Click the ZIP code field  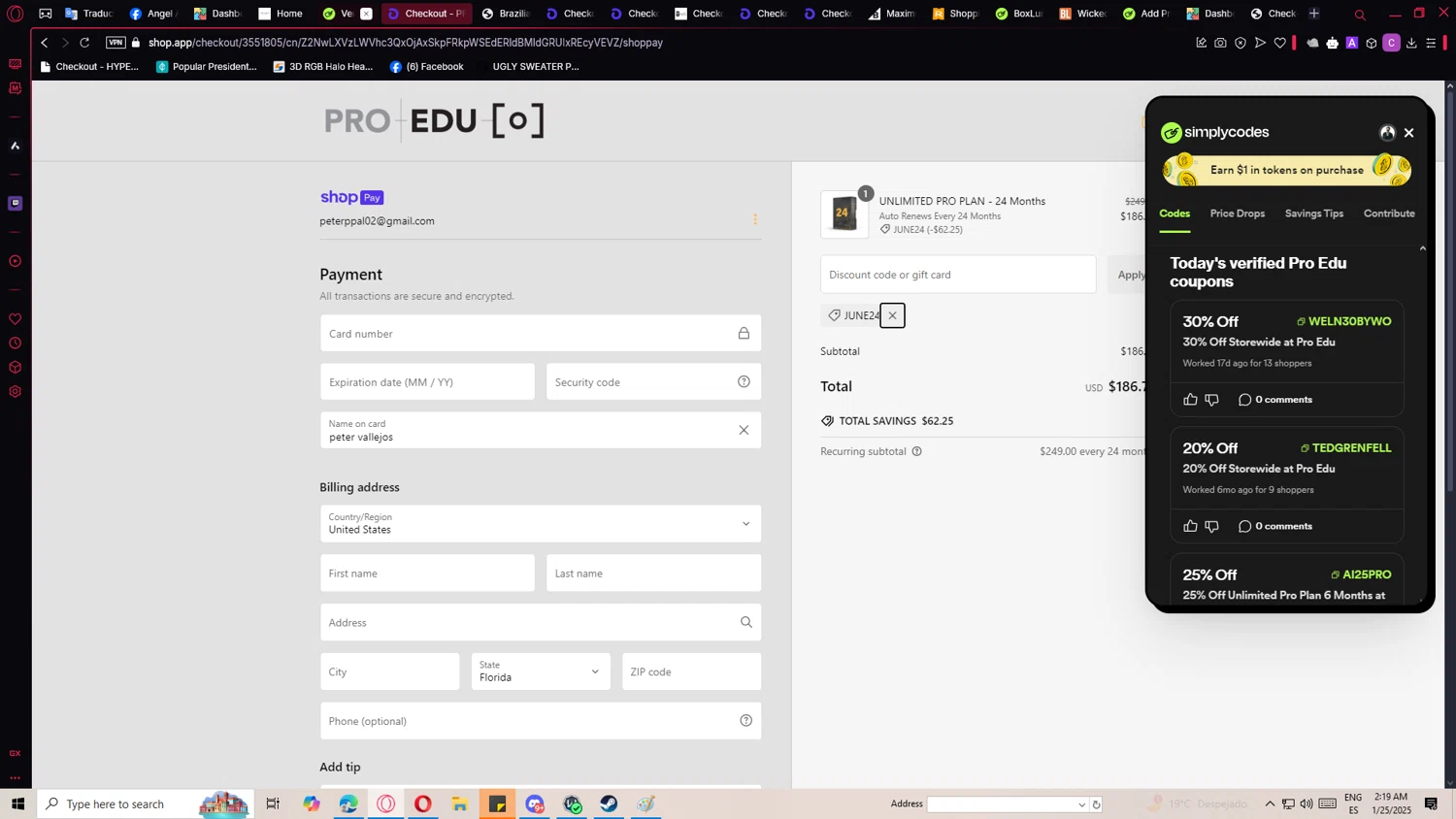point(691,672)
